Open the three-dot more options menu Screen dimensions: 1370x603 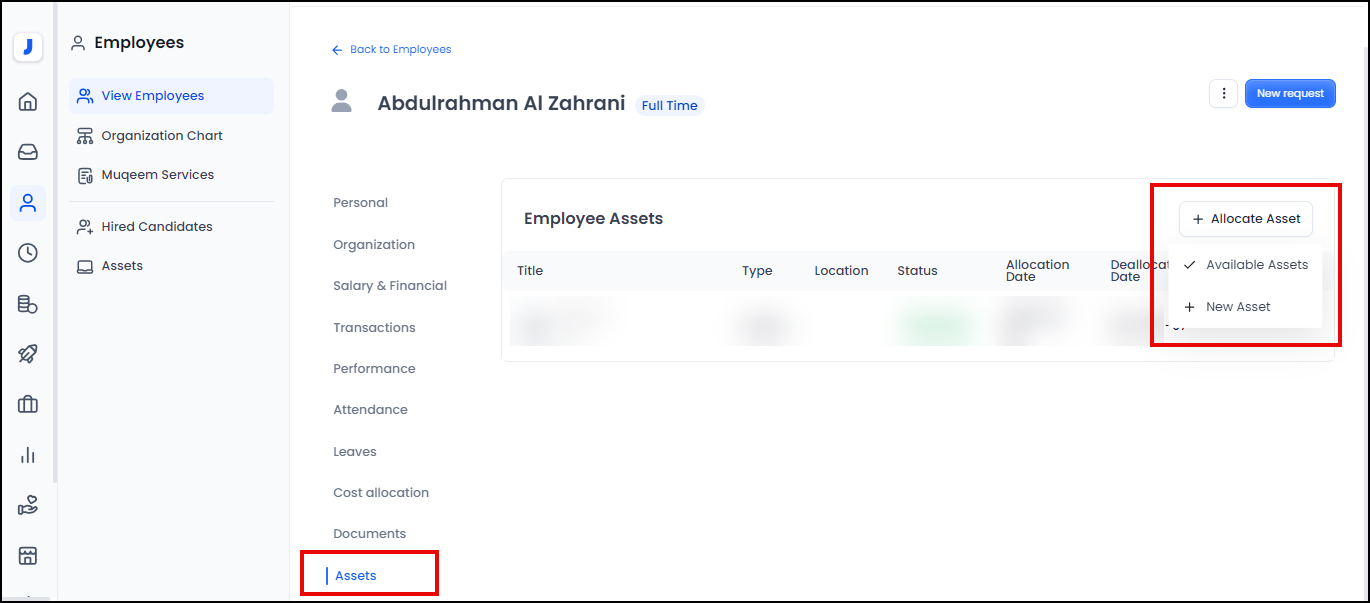pyautogui.click(x=1223, y=94)
